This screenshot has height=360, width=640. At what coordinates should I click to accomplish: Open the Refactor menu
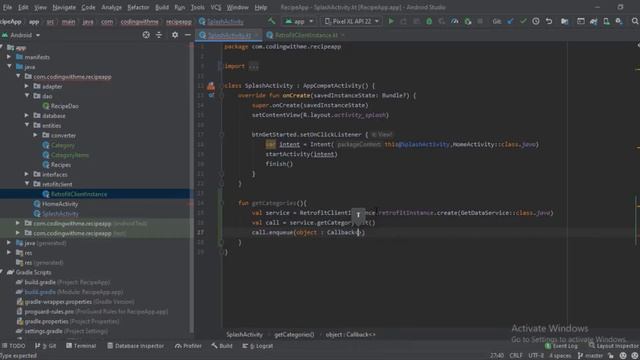138,7
